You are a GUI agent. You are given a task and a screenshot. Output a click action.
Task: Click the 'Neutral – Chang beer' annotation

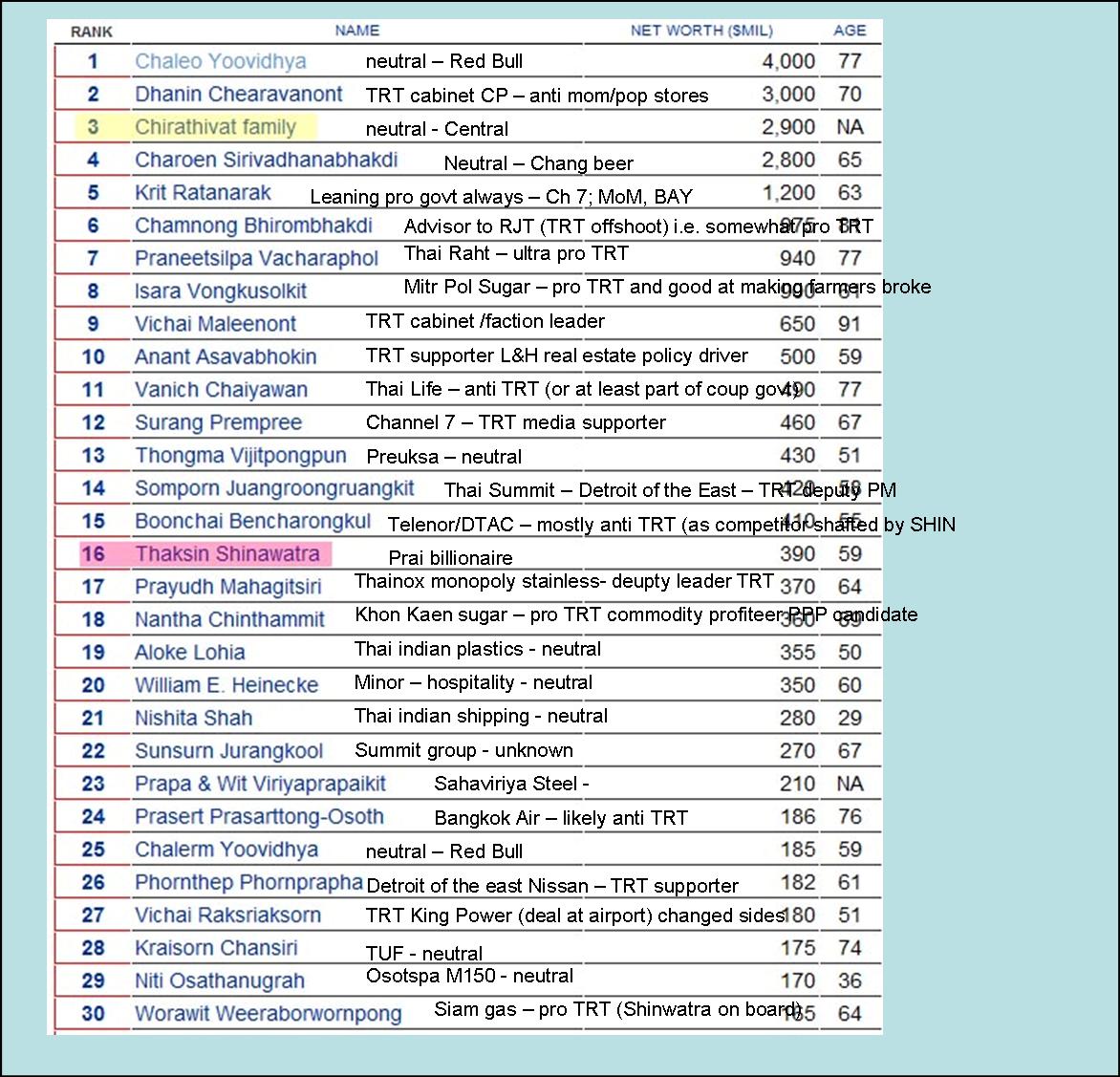(x=539, y=163)
